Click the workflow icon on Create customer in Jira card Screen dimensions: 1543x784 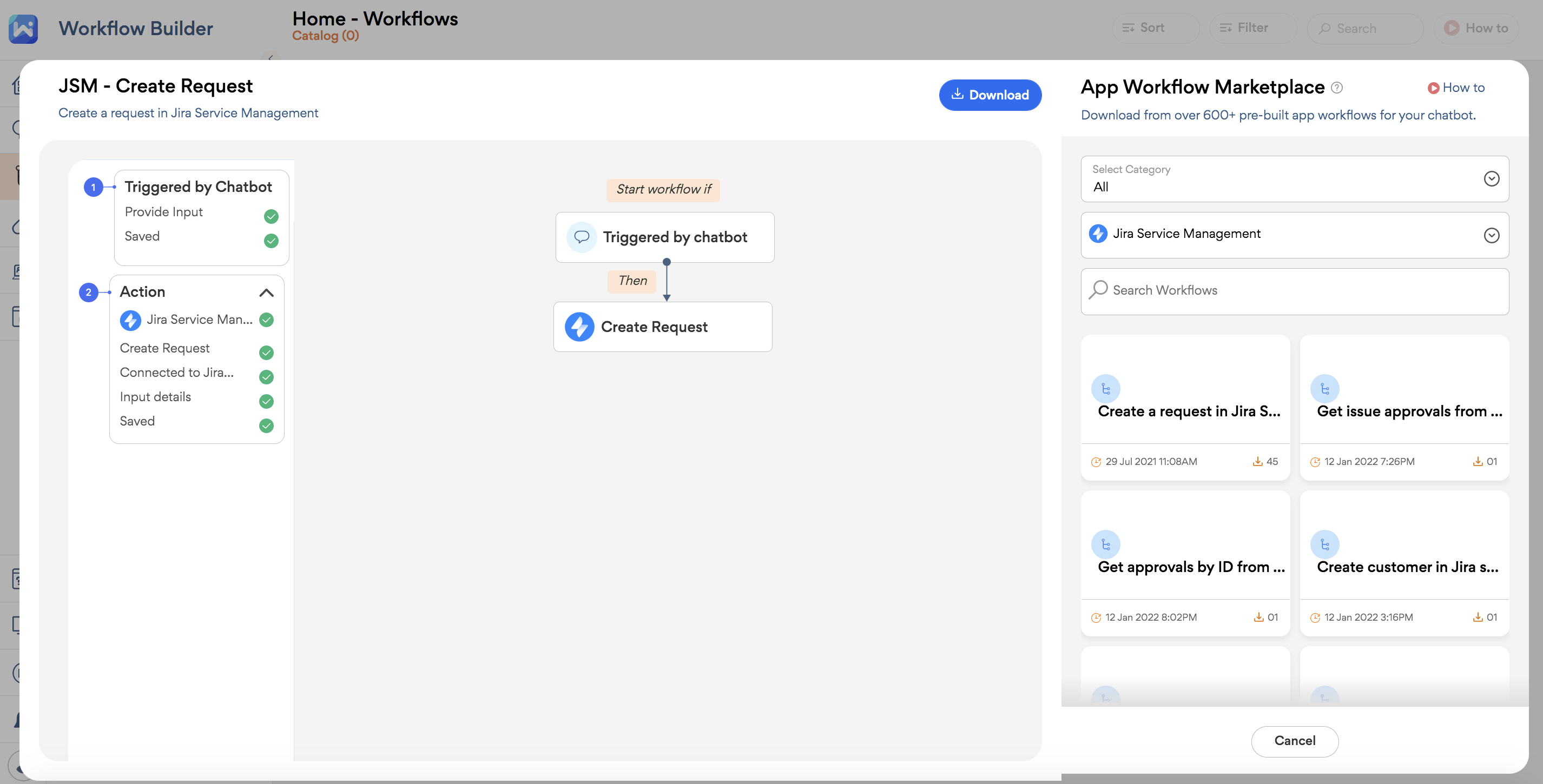(x=1324, y=544)
